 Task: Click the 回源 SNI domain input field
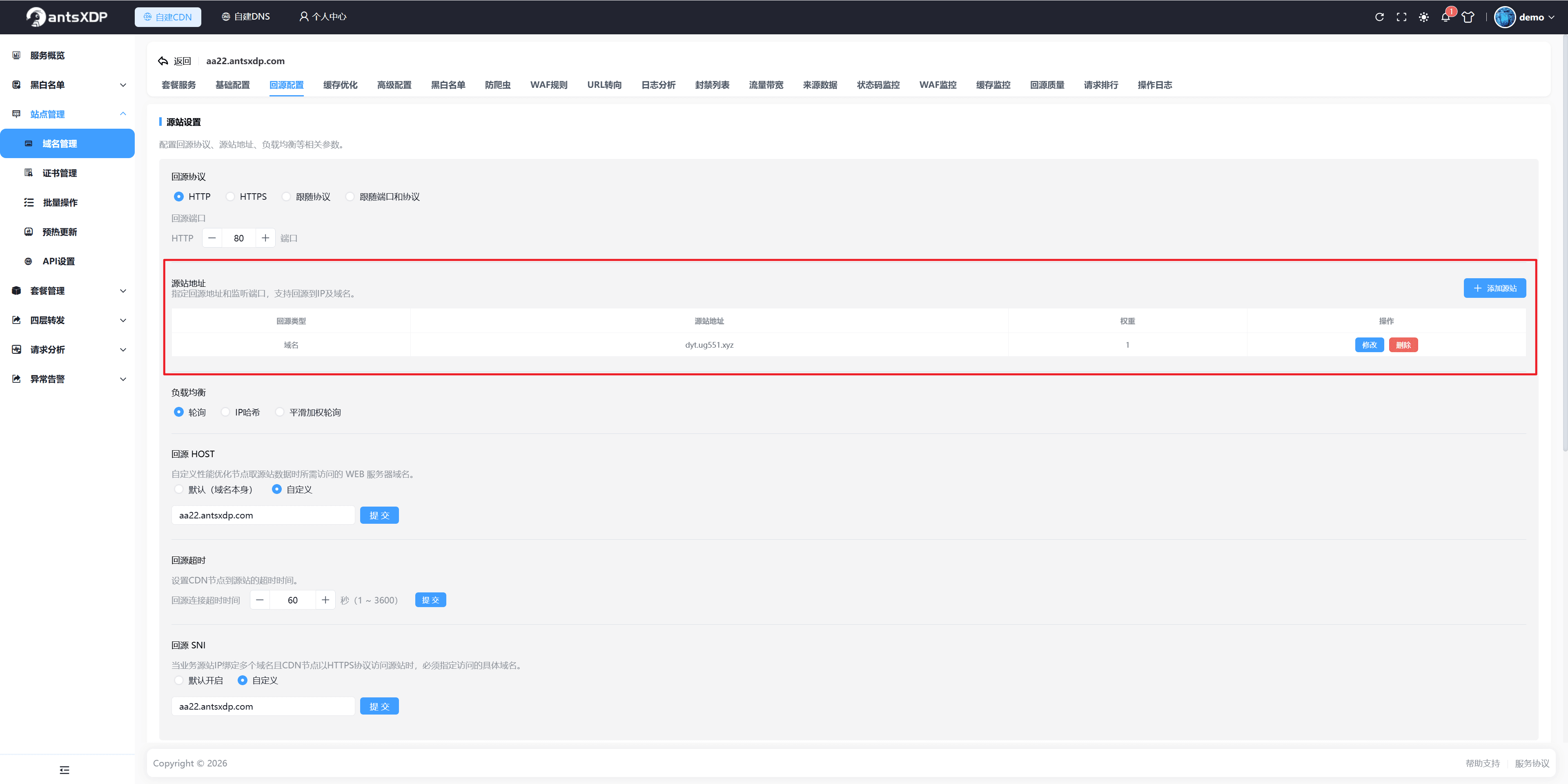pos(263,707)
